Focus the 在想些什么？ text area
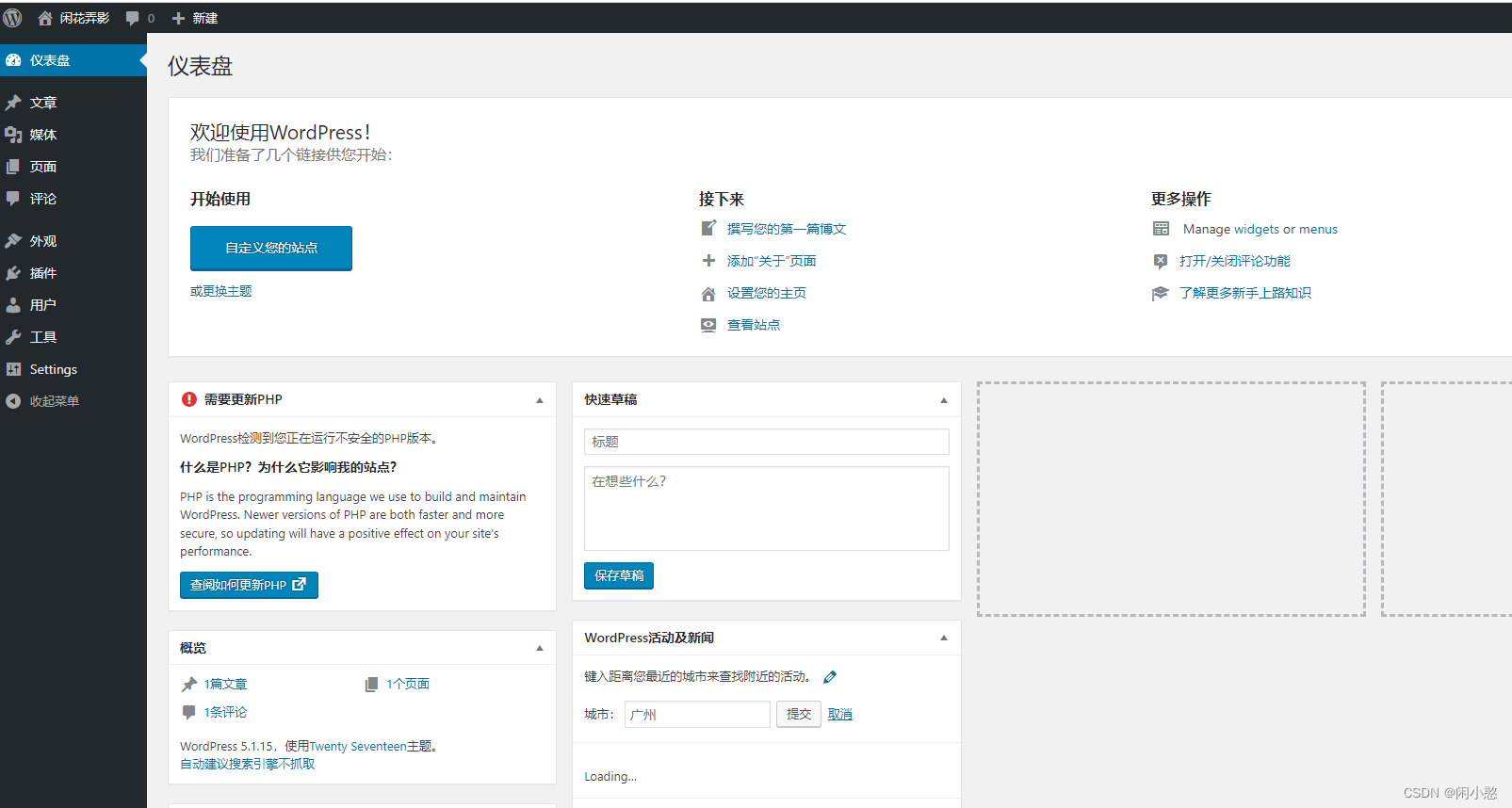 coord(767,509)
